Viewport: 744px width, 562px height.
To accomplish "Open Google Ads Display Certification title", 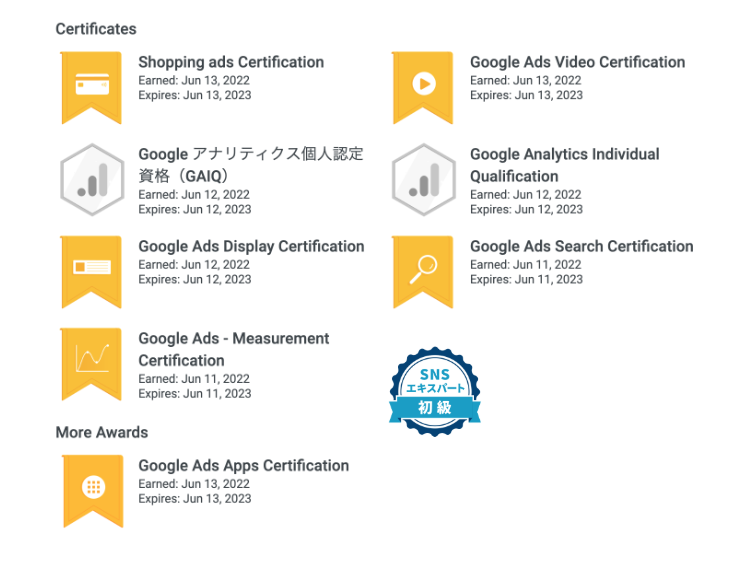I will click(x=251, y=246).
